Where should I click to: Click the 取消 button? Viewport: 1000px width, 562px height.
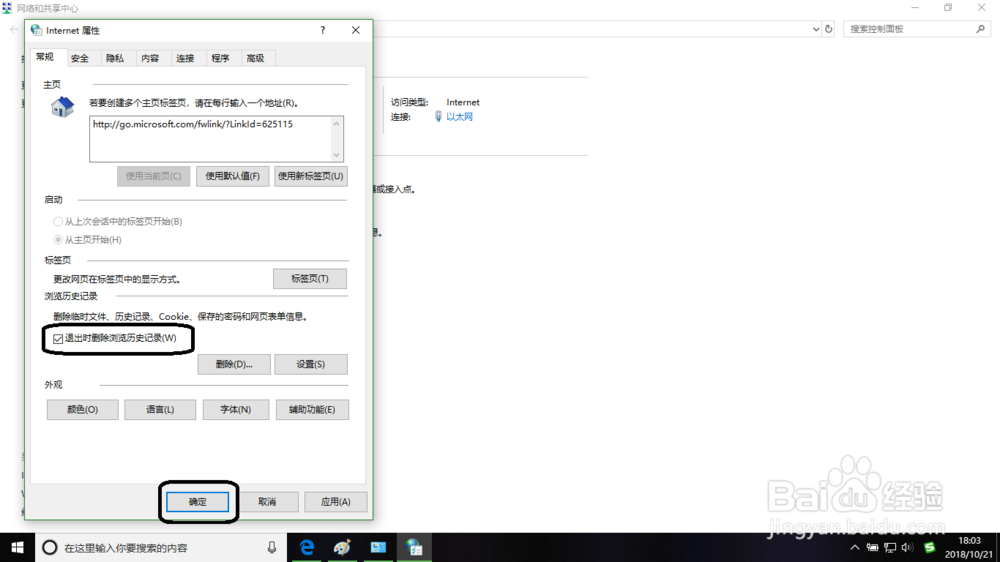[x=267, y=502]
